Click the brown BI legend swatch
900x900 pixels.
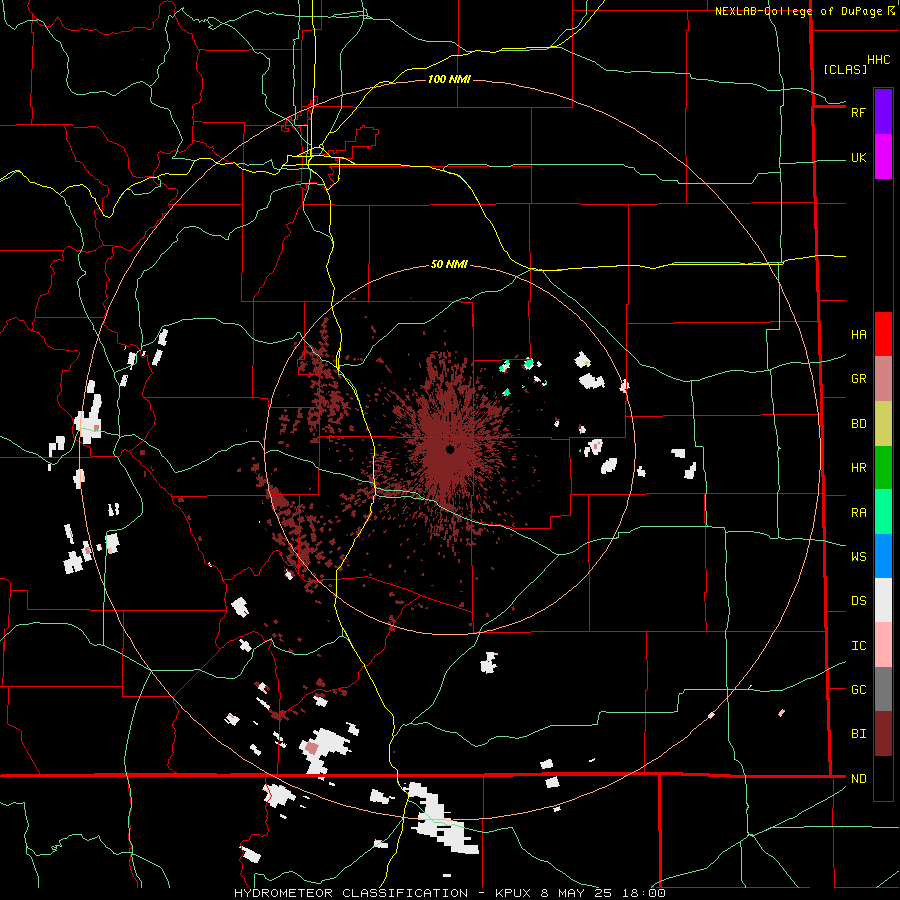point(883,734)
